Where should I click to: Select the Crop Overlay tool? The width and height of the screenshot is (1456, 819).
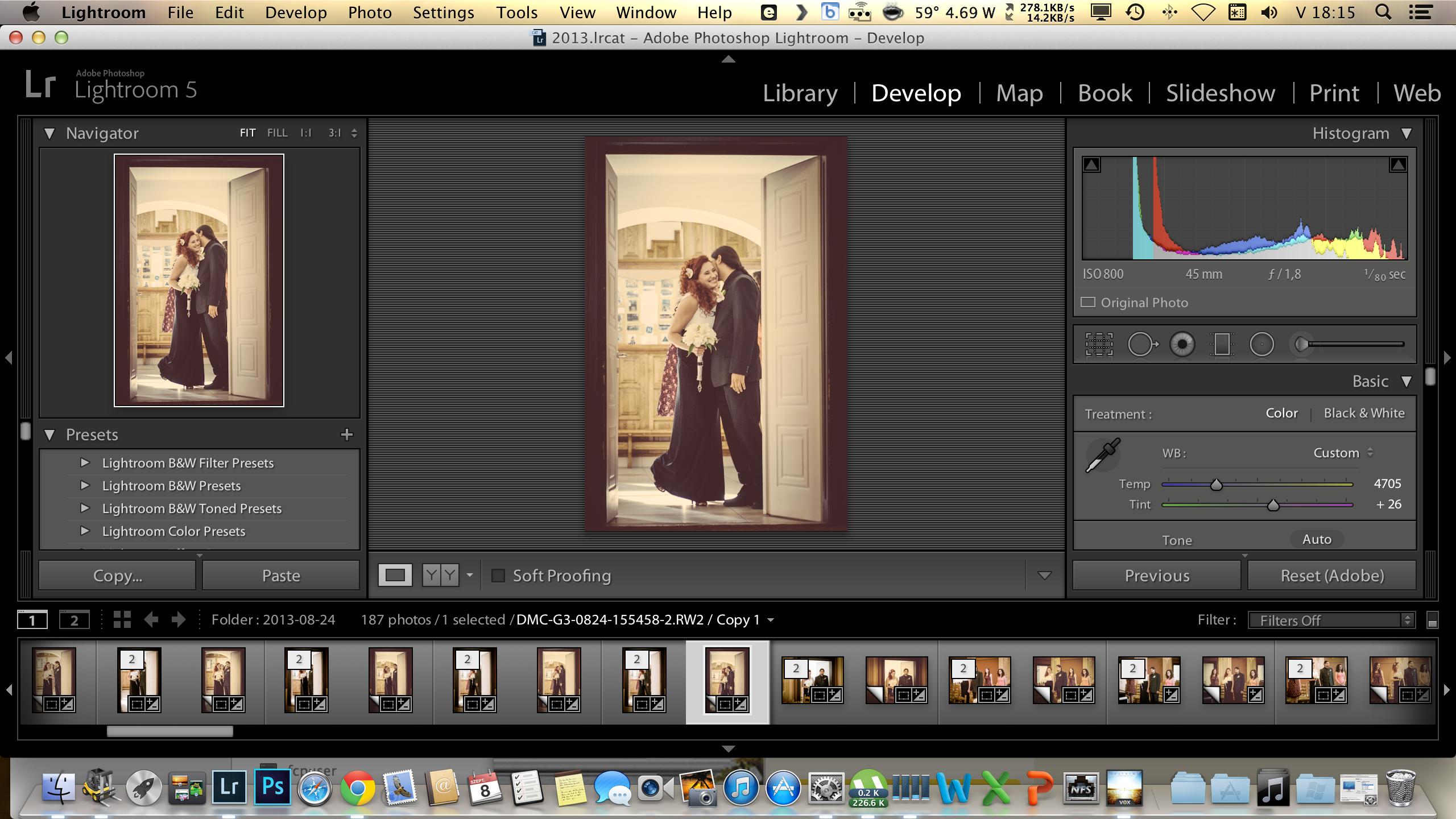tap(1099, 344)
